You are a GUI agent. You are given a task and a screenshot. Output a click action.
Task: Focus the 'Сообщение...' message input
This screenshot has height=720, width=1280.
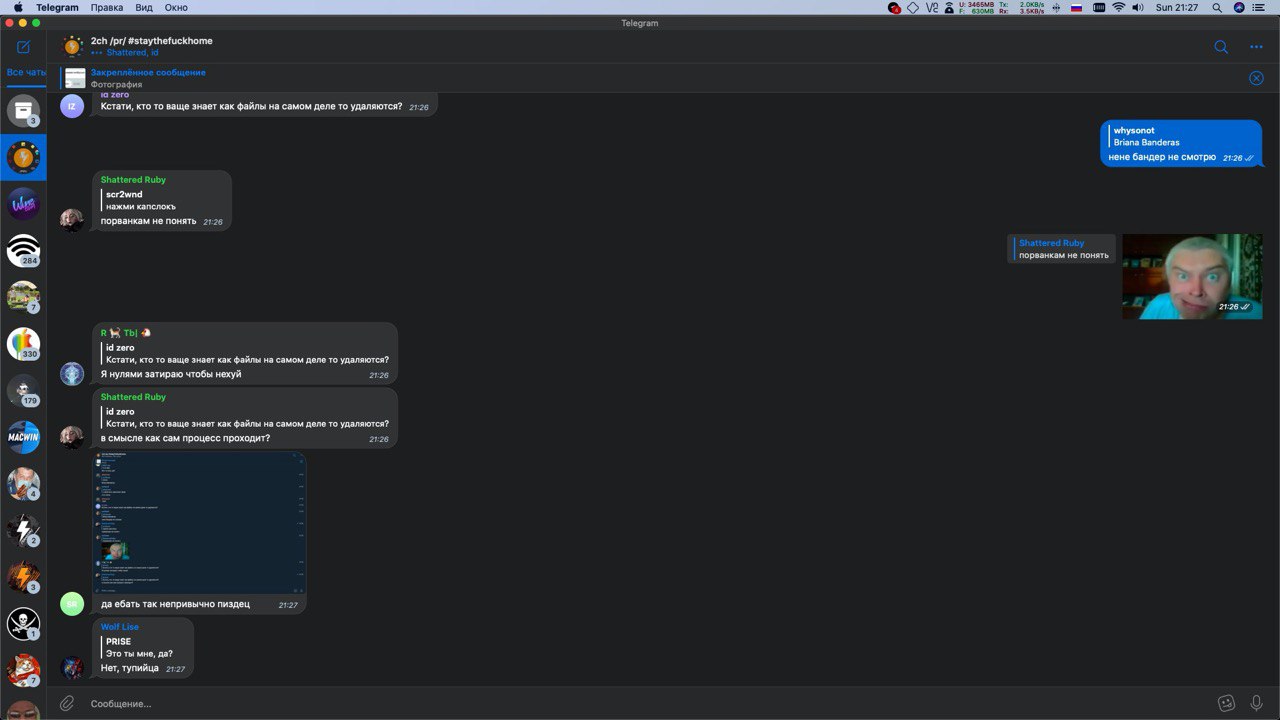[640, 703]
